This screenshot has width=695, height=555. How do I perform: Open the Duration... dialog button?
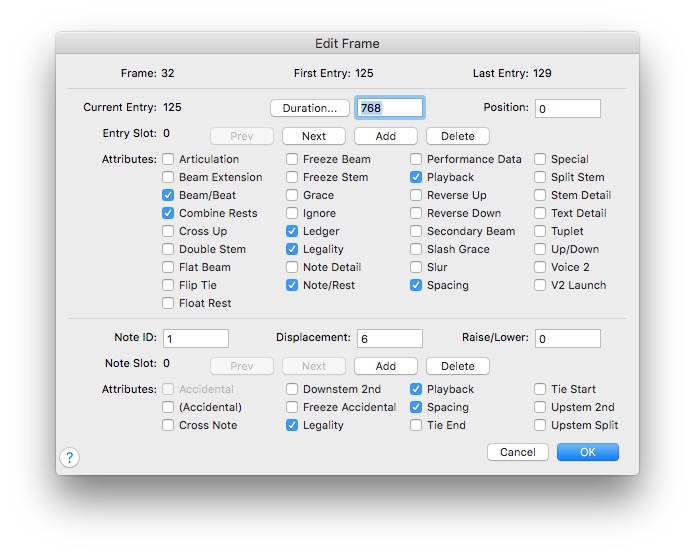click(x=310, y=108)
